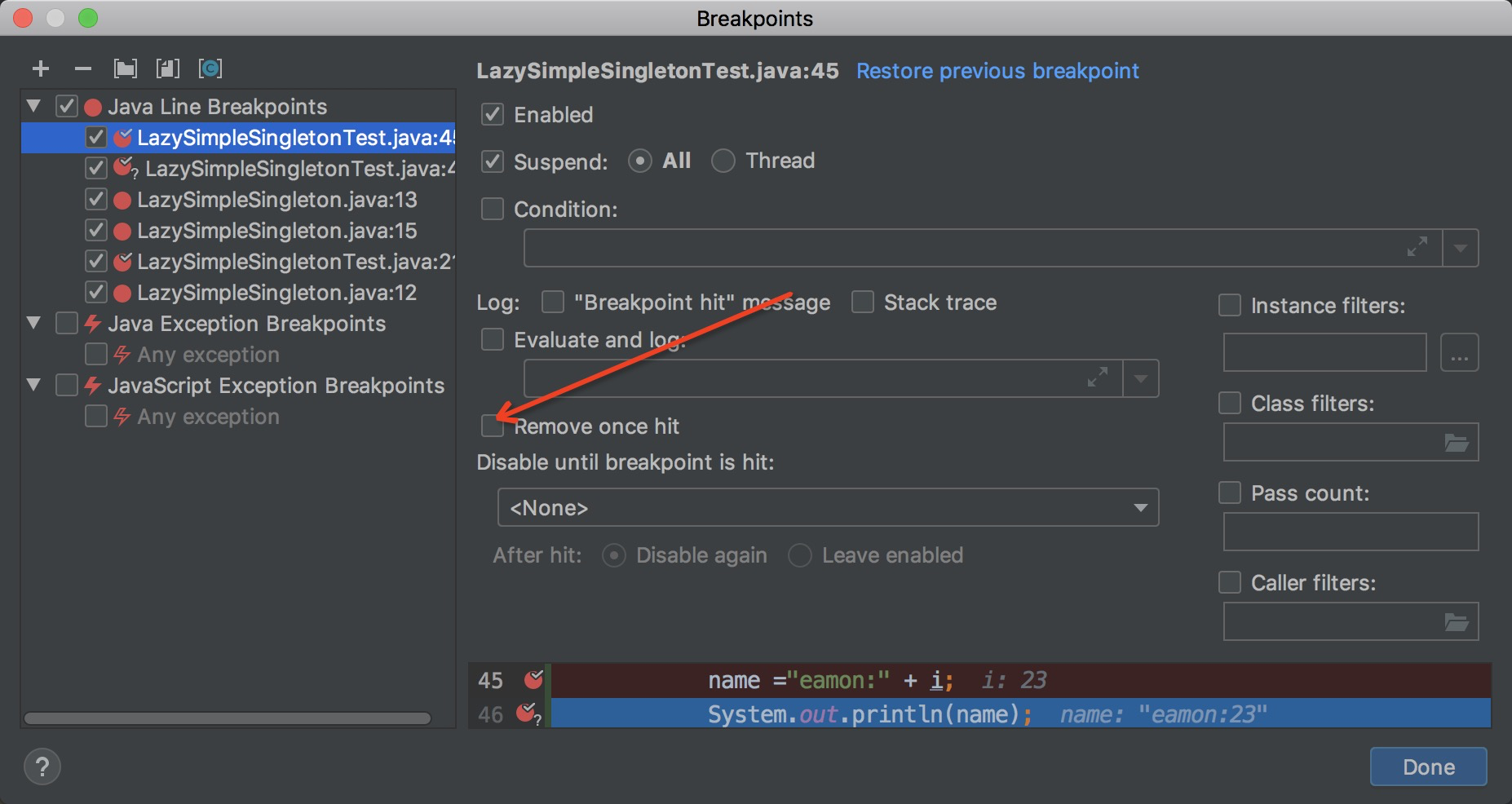Open Condition history dropdown arrow

pos(1461,248)
